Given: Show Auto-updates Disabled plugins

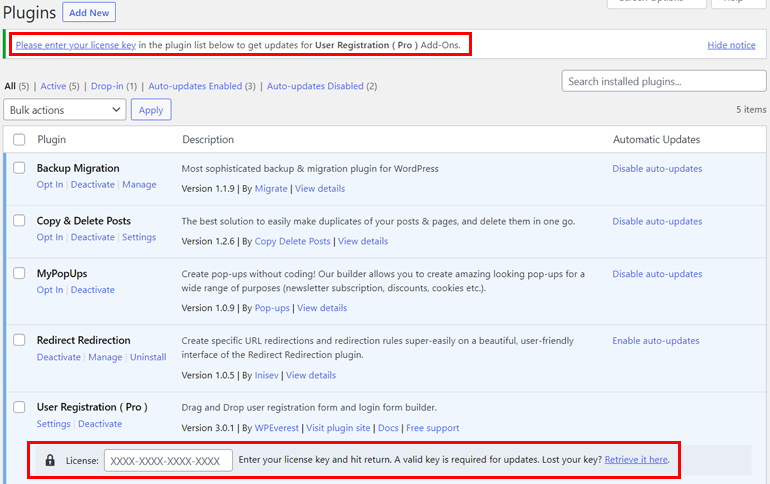Looking at the screenshot, I should pyautogui.click(x=315, y=86).
